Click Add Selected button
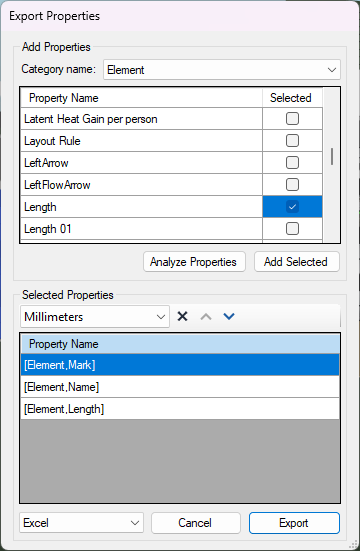The width and height of the screenshot is (360, 551). (297, 262)
